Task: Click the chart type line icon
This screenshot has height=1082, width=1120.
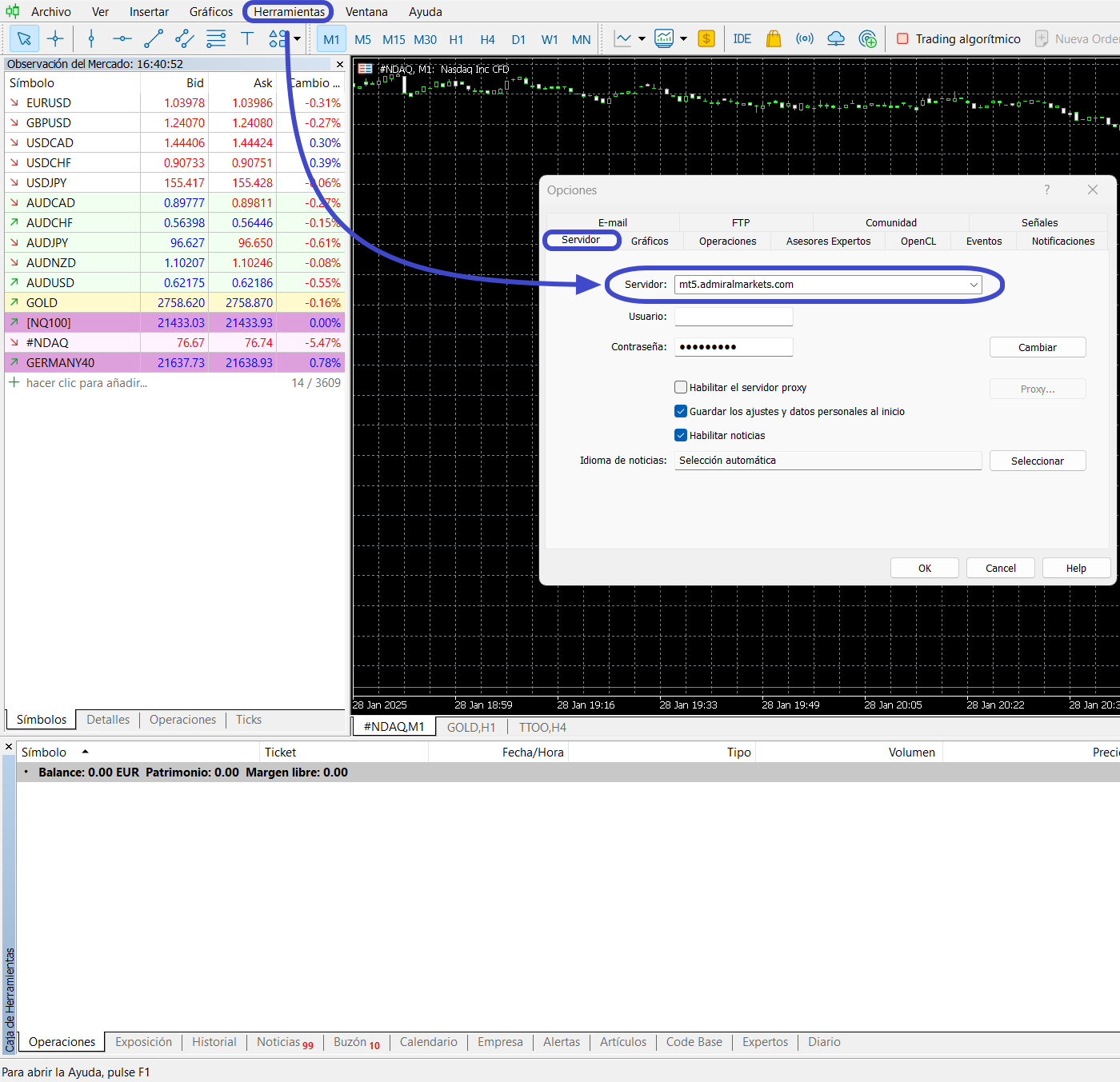Action: click(623, 38)
